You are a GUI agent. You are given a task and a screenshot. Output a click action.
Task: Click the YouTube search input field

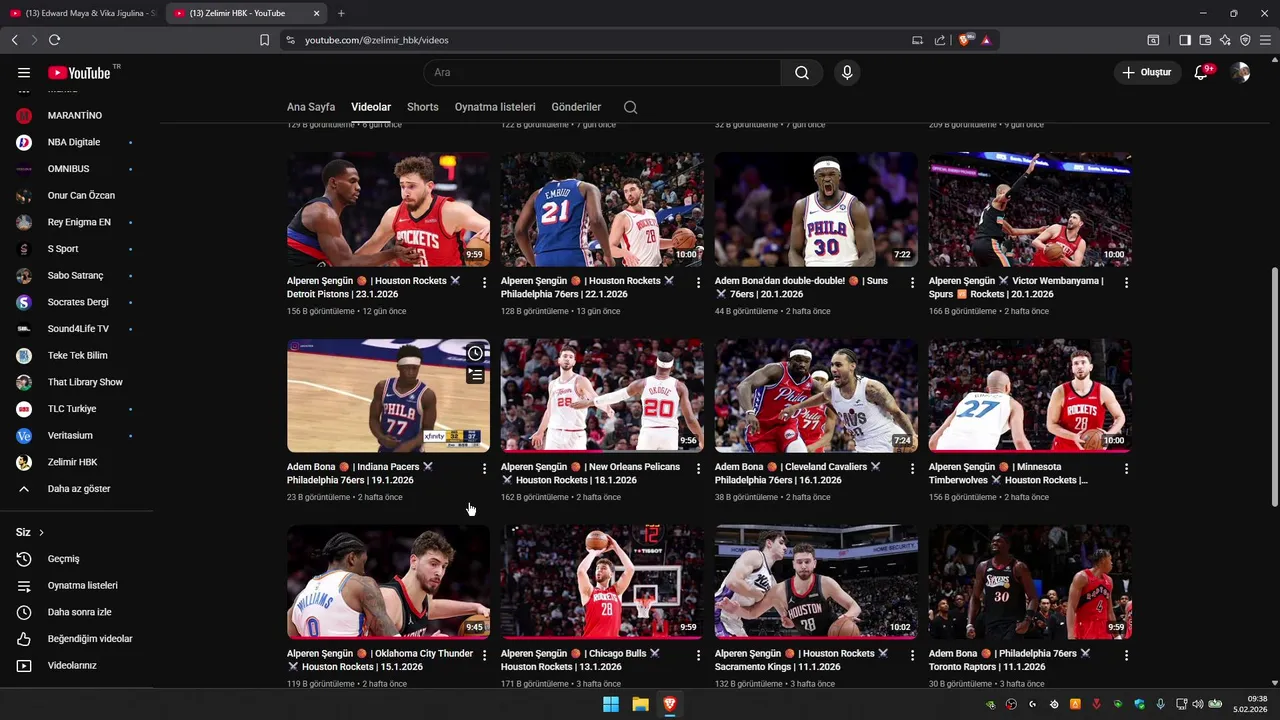[x=602, y=72]
